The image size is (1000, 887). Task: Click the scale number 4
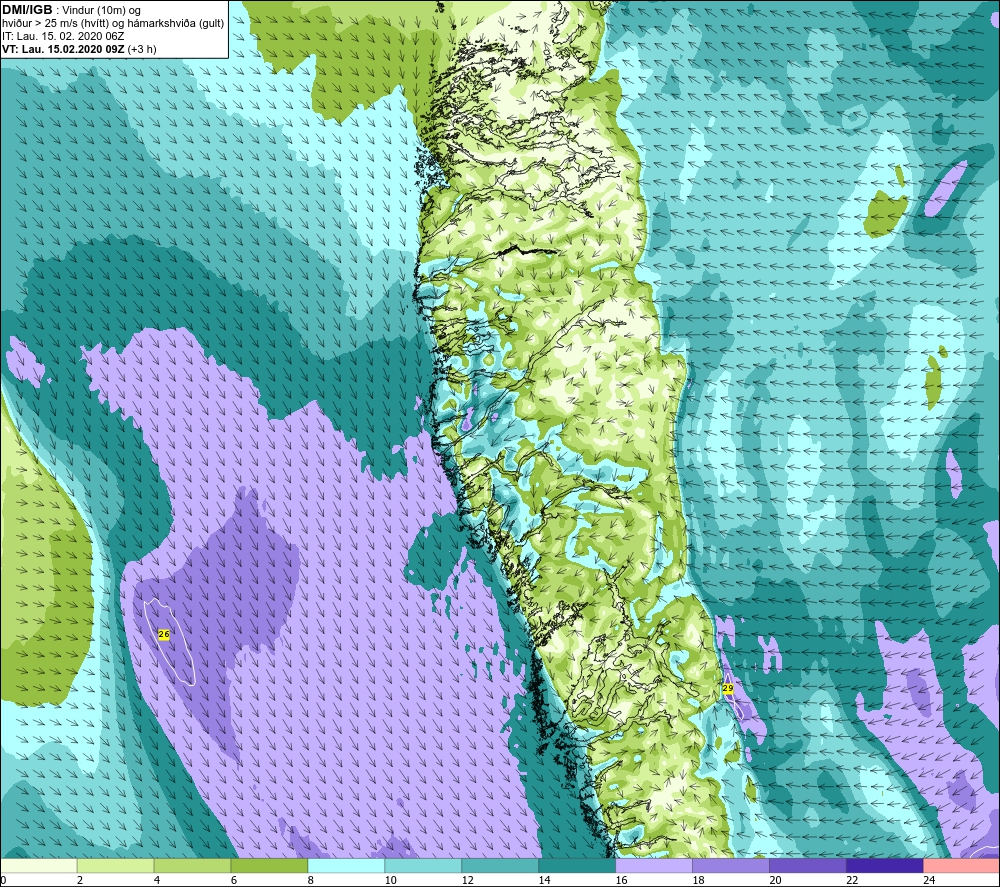[157, 881]
